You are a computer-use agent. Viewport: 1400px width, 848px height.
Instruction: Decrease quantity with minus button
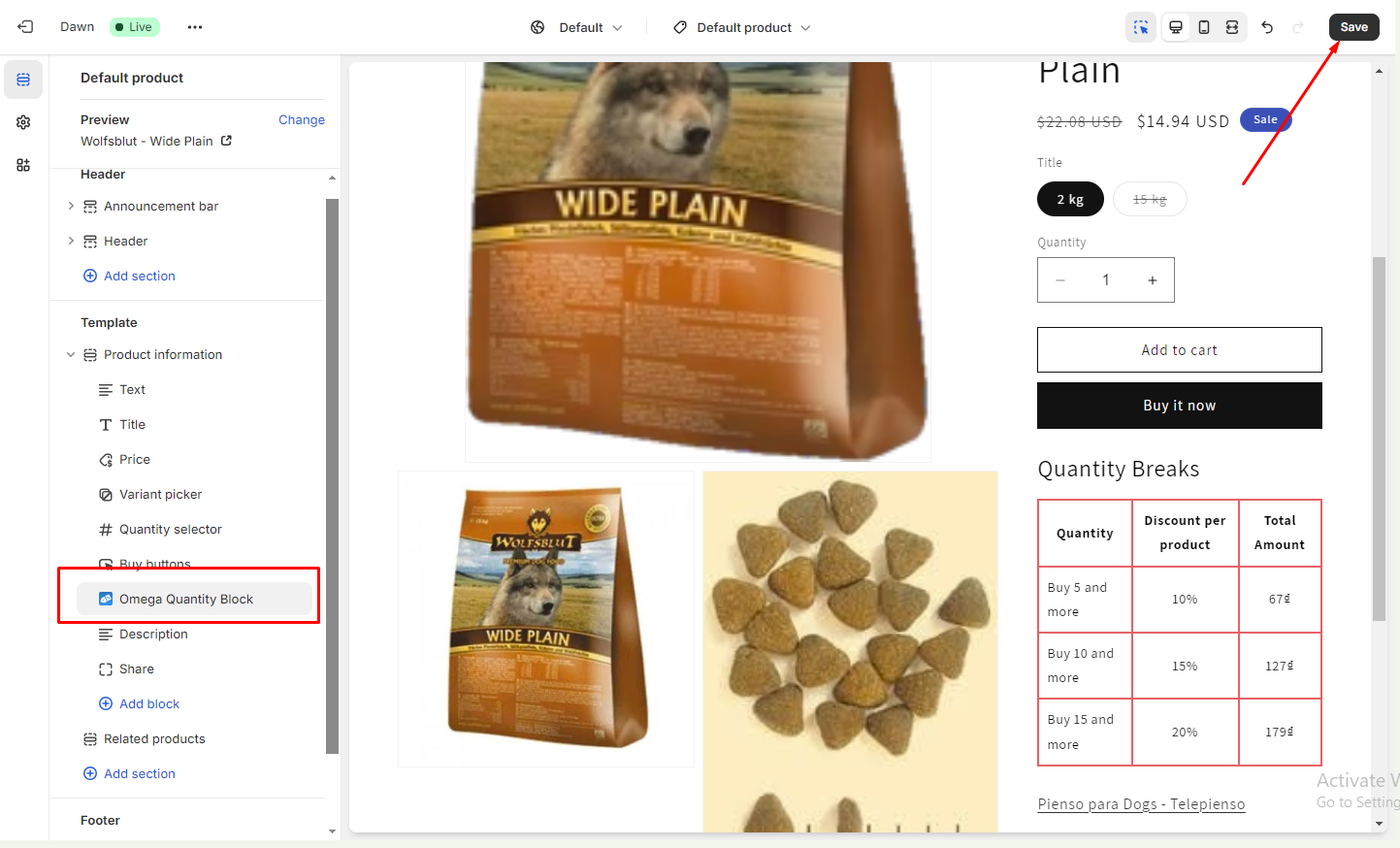(x=1060, y=280)
